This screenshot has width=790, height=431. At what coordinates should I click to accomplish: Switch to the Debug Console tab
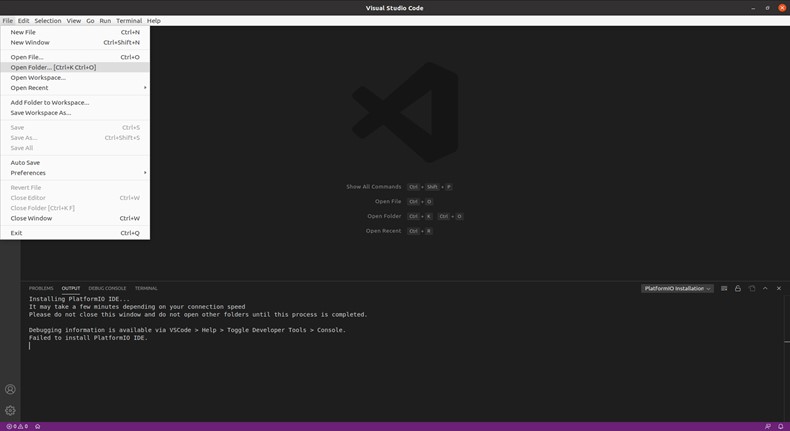pyautogui.click(x=107, y=288)
